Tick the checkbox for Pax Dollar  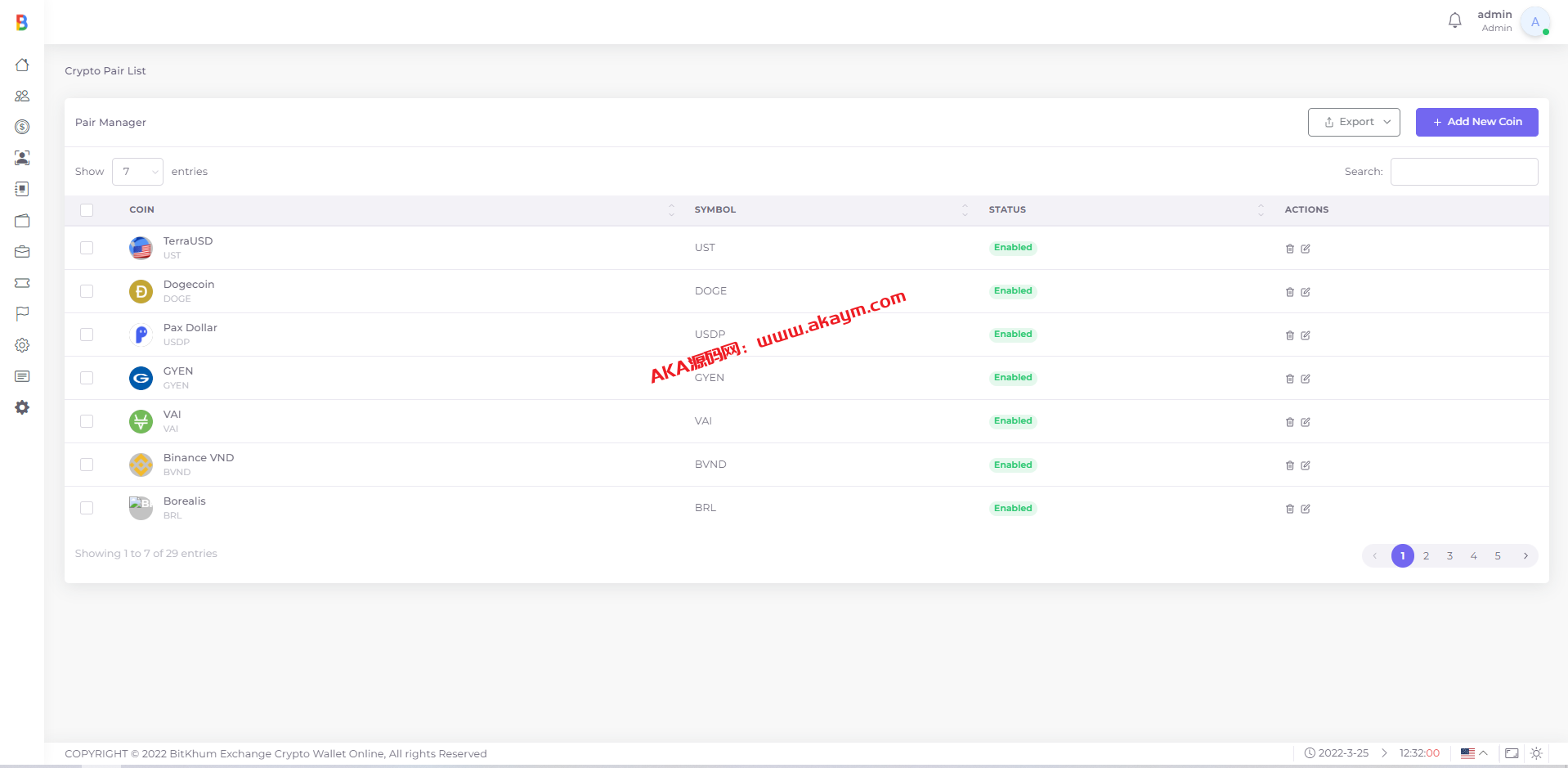(87, 335)
